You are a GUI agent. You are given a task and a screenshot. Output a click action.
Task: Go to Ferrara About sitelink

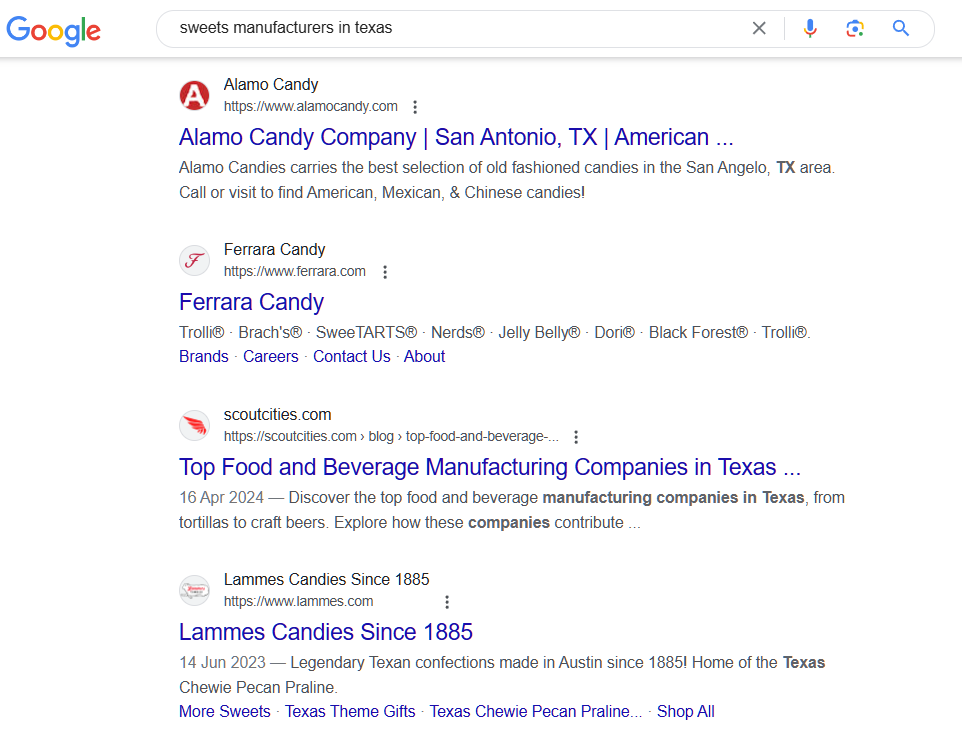(424, 356)
